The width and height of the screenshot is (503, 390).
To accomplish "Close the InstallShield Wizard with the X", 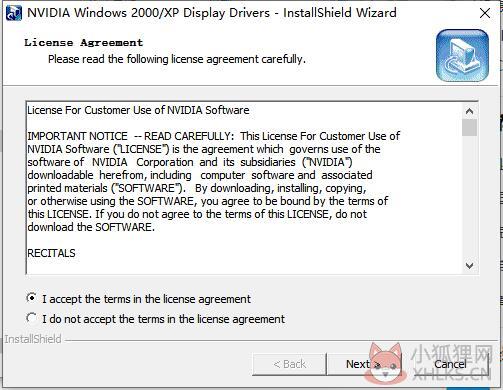I will (484, 13).
